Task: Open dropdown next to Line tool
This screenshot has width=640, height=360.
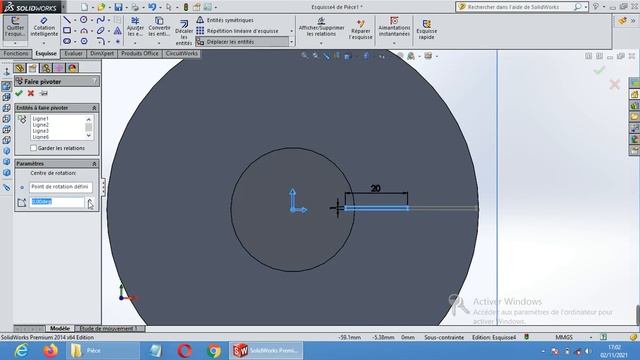Action: click(x=75, y=20)
